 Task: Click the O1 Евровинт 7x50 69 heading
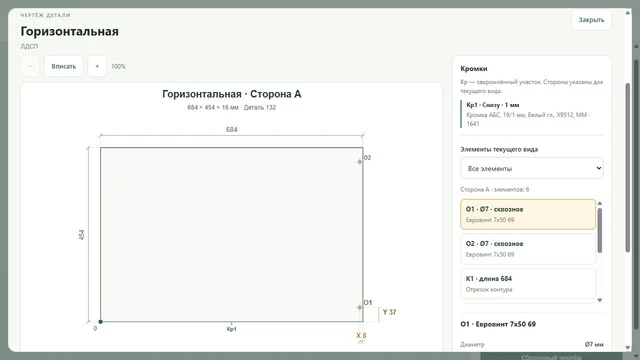(498, 324)
